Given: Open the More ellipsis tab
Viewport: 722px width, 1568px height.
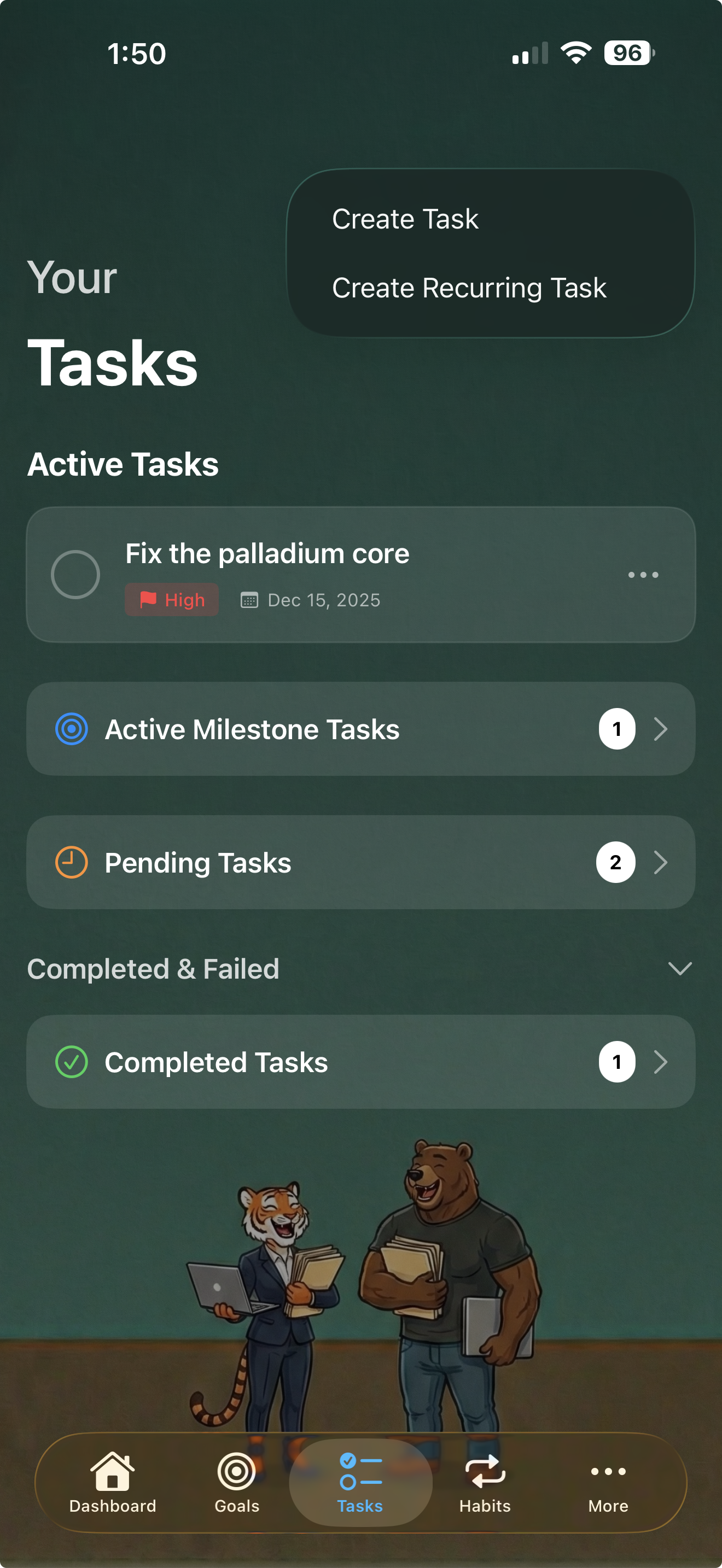Looking at the screenshot, I should [608, 1472].
